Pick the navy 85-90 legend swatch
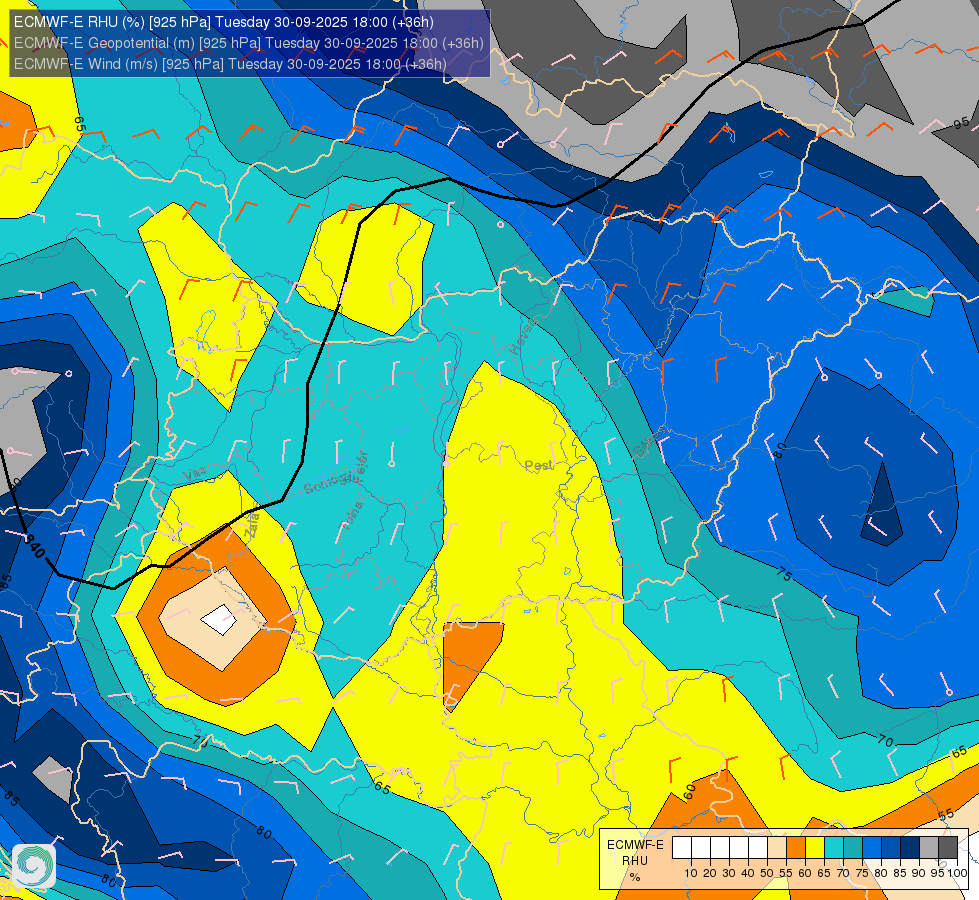The width and height of the screenshot is (979, 900). [x=910, y=848]
